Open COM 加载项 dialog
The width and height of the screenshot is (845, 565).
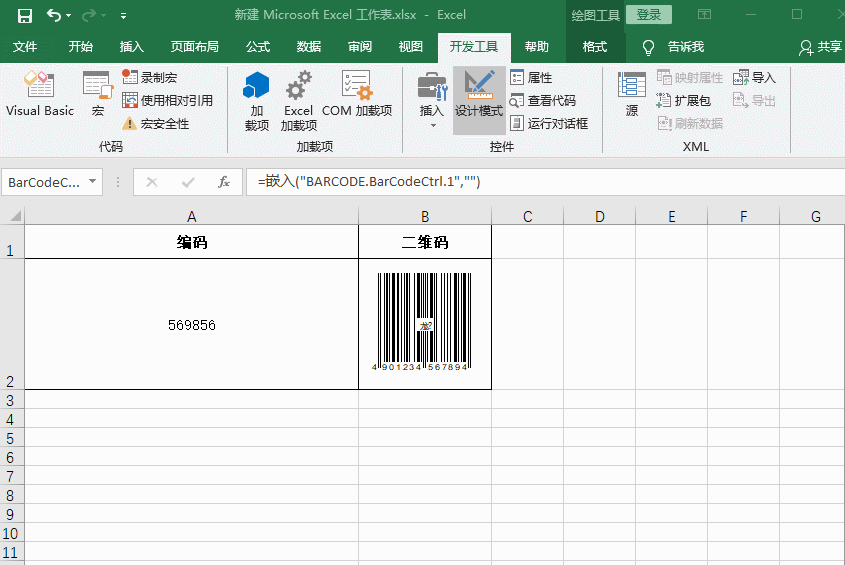[357, 94]
